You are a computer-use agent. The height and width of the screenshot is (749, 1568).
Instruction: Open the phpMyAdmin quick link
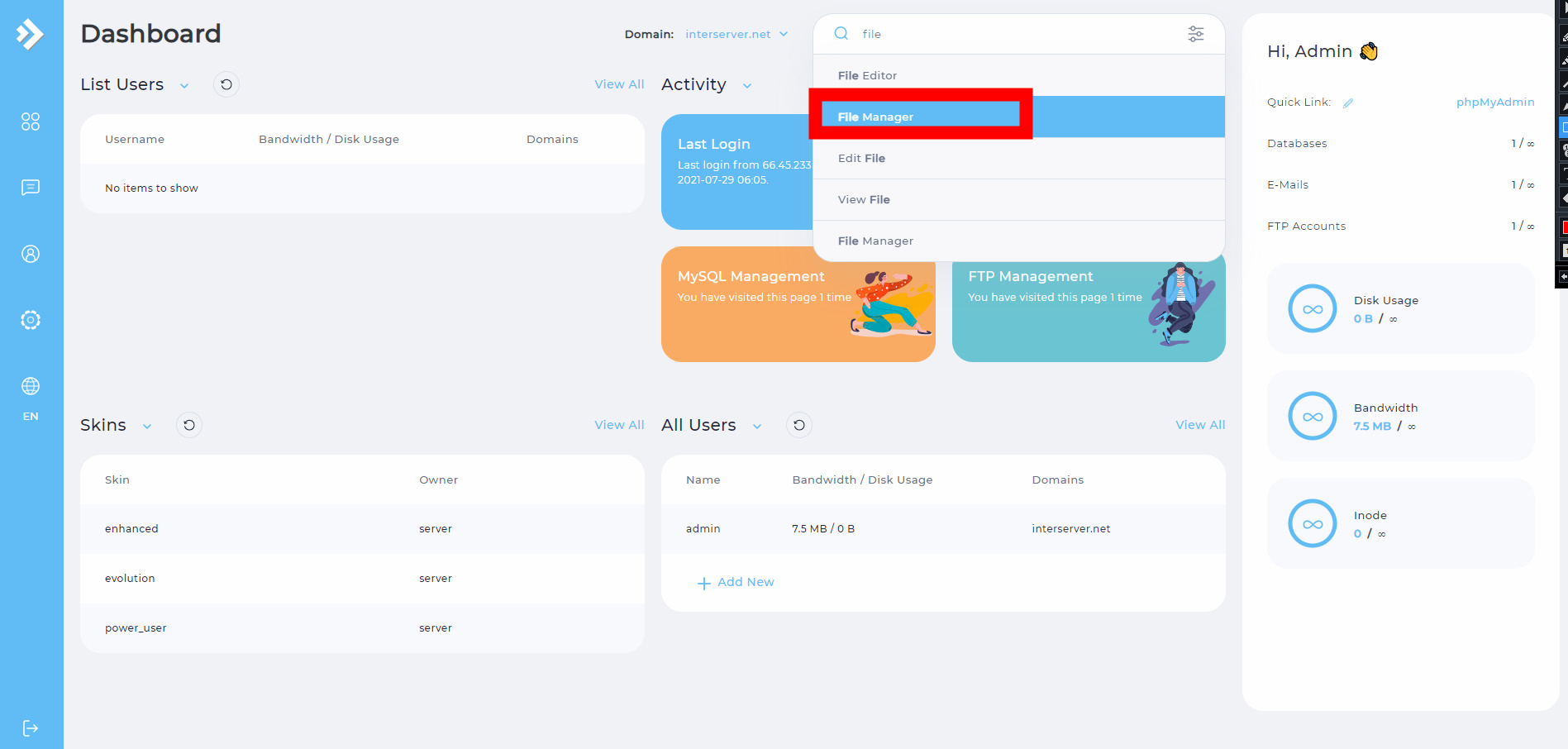1495,102
